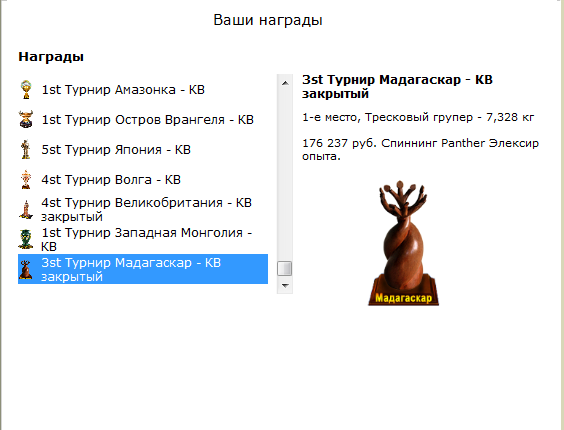Click the scrollbar up arrow in awards list

pos(285,83)
